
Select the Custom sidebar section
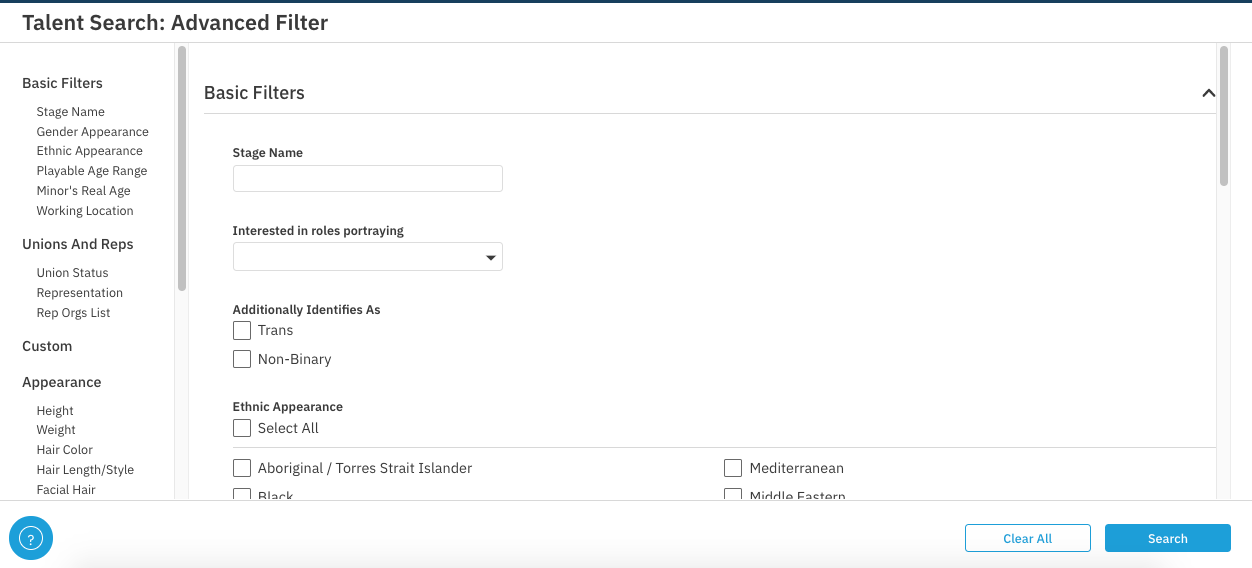pyautogui.click(x=47, y=346)
